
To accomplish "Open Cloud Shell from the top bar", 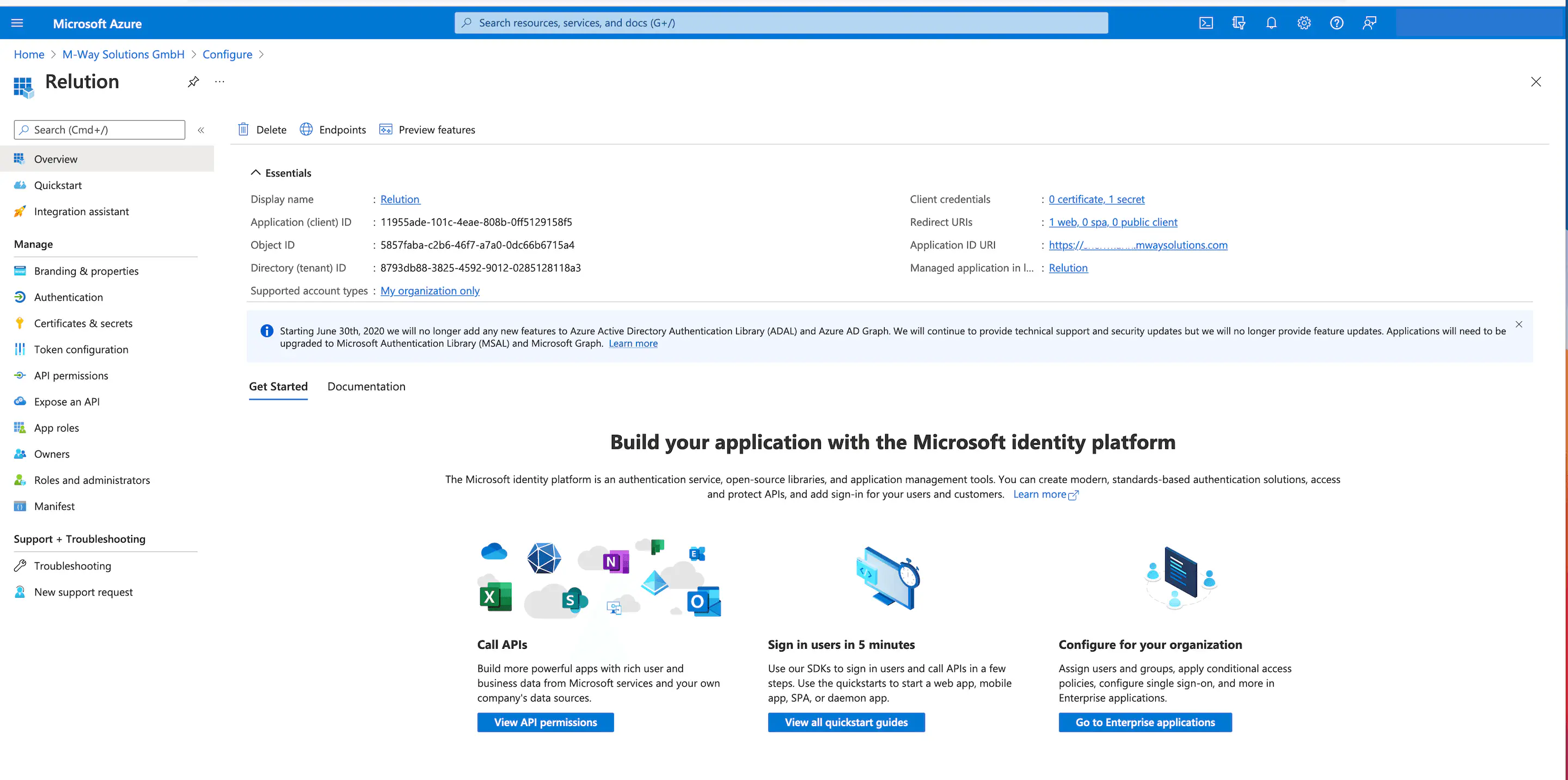I will click(1206, 23).
